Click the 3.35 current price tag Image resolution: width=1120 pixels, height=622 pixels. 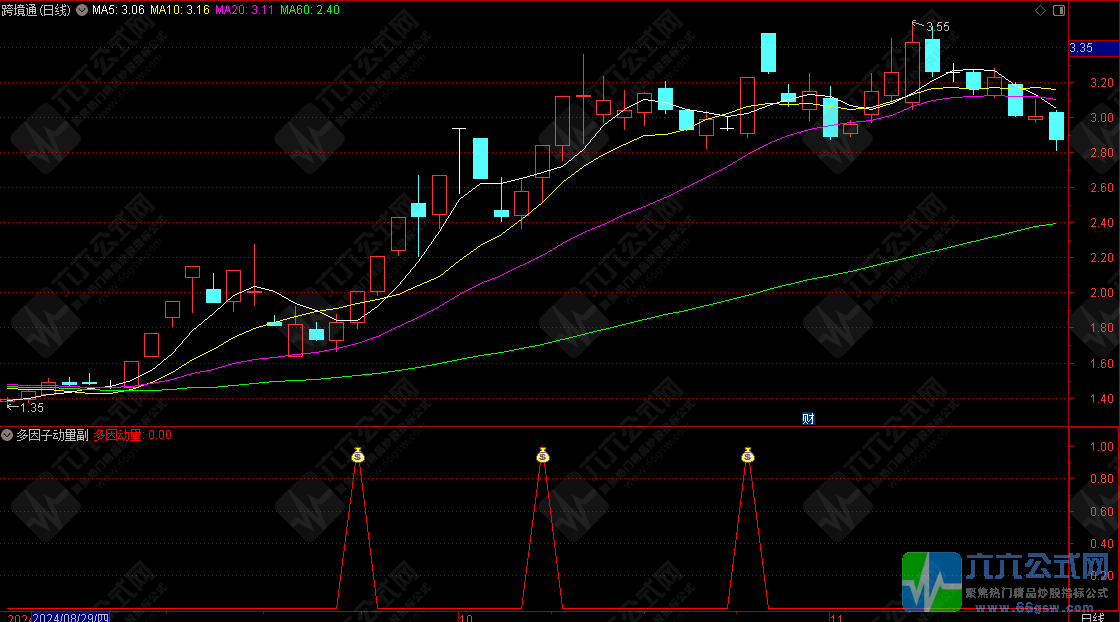1081,48
